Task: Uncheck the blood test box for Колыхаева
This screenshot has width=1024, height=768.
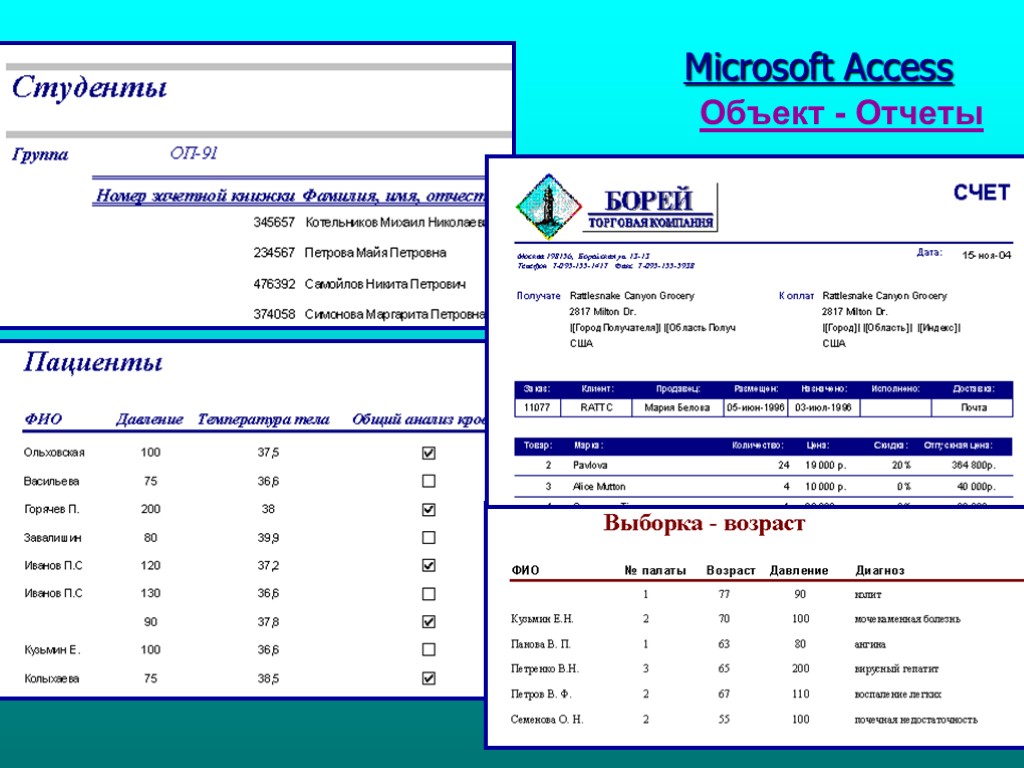Action: 428,679
